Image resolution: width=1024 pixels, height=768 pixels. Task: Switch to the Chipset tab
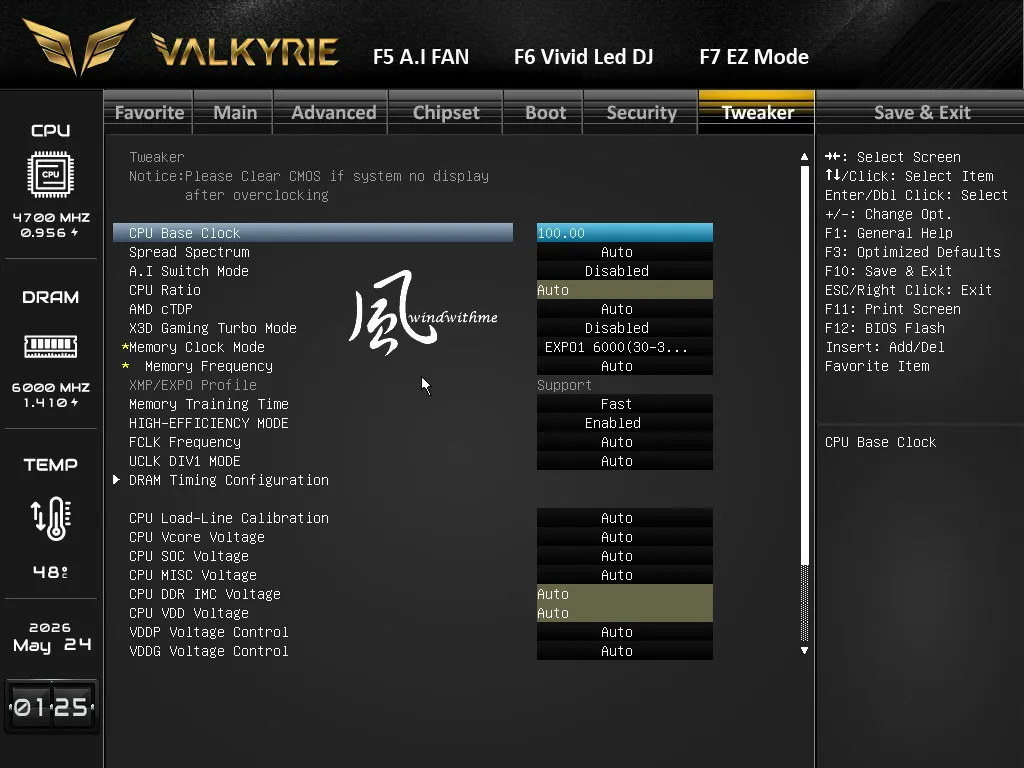(x=446, y=112)
